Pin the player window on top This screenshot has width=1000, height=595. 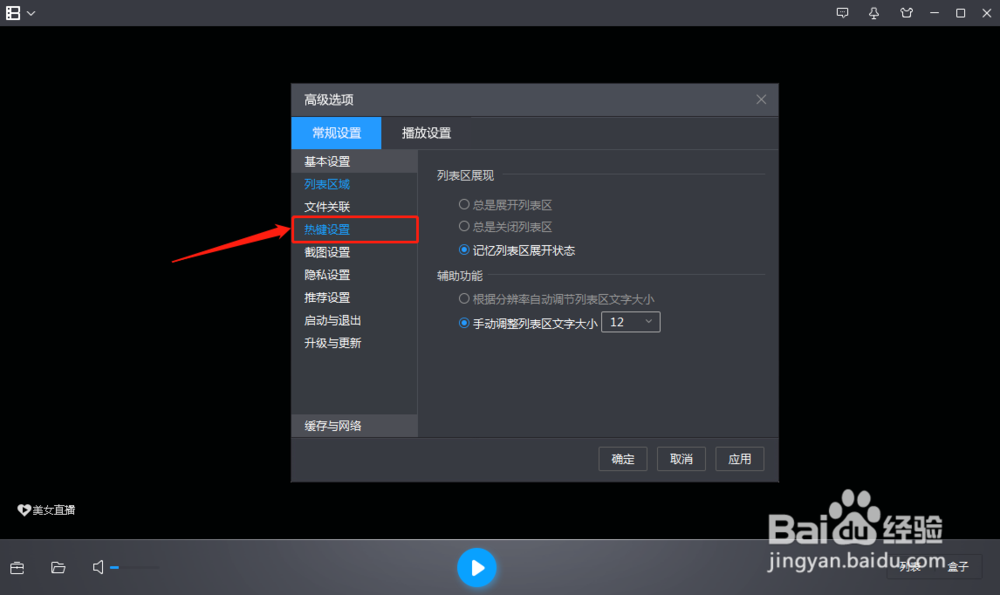click(x=873, y=13)
